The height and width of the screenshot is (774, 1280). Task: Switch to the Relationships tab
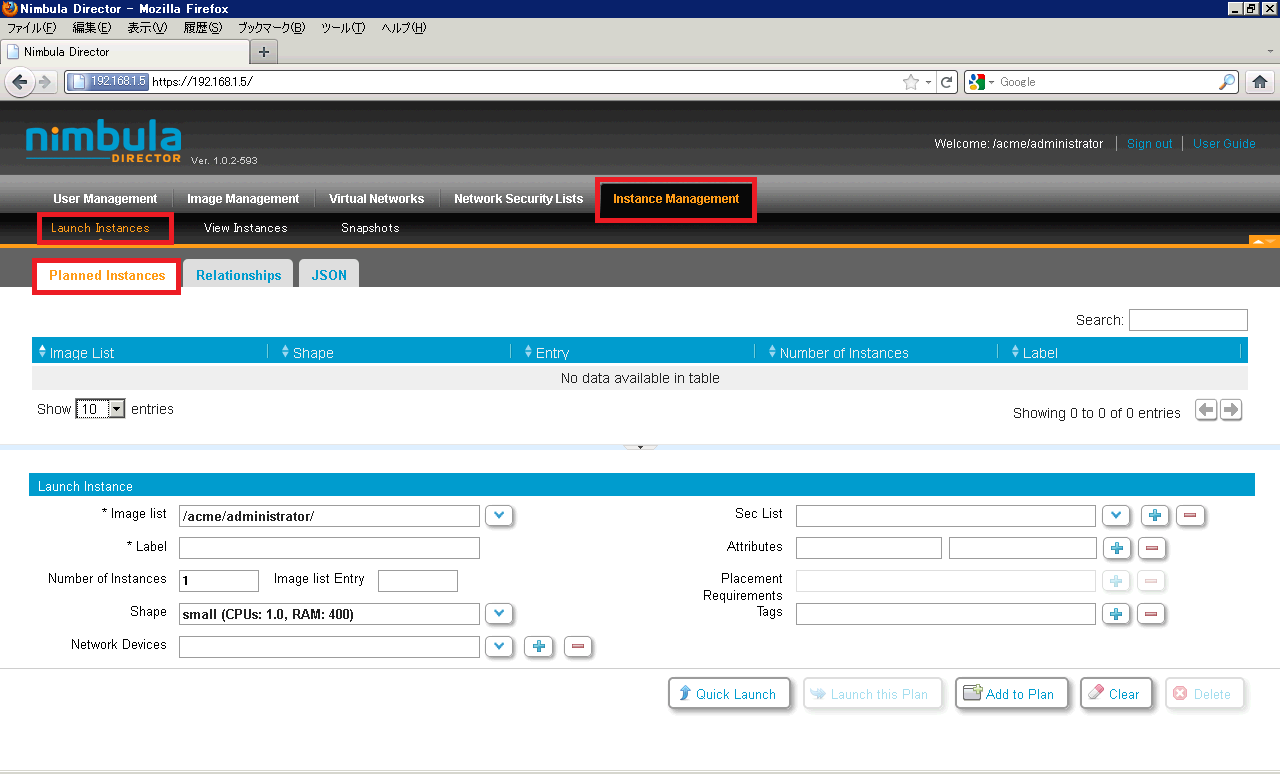(x=238, y=275)
